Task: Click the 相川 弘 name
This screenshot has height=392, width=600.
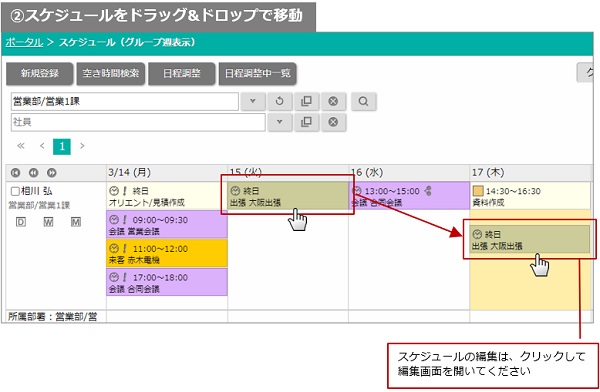Action: click(37, 191)
